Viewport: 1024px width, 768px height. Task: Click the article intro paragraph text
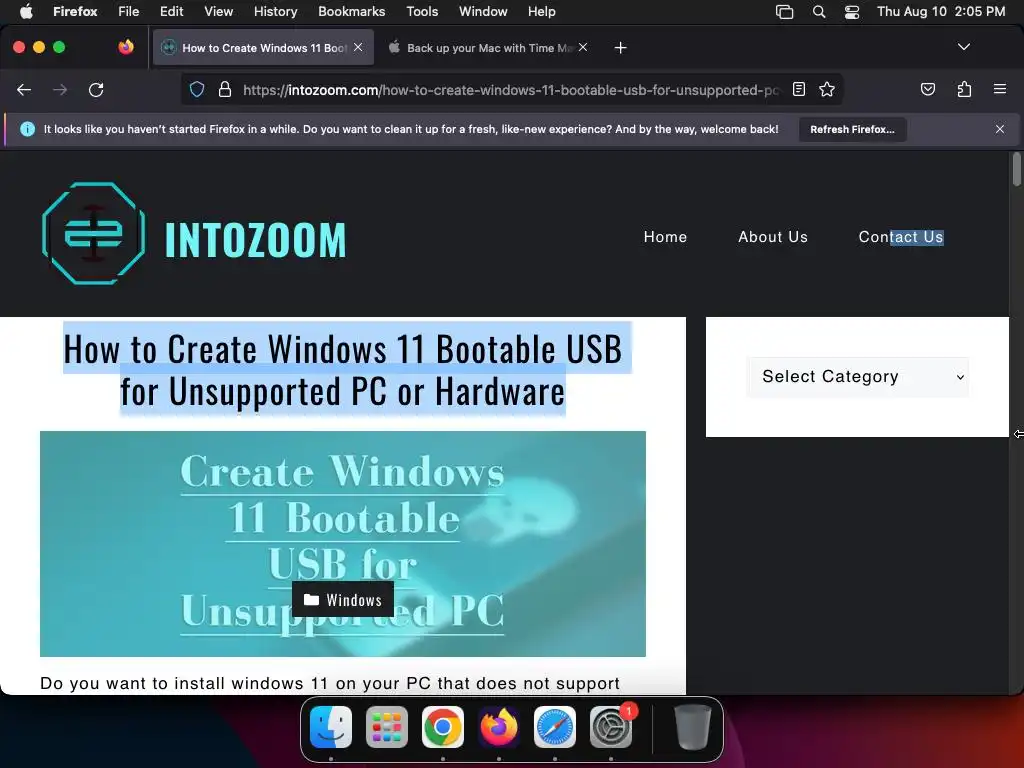coord(330,683)
